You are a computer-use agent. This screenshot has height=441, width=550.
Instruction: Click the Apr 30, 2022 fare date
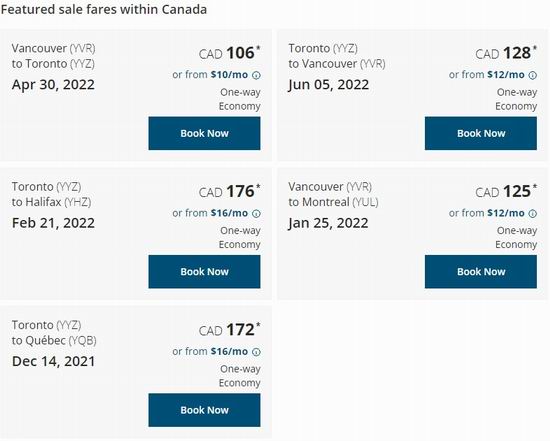(53, 85)
